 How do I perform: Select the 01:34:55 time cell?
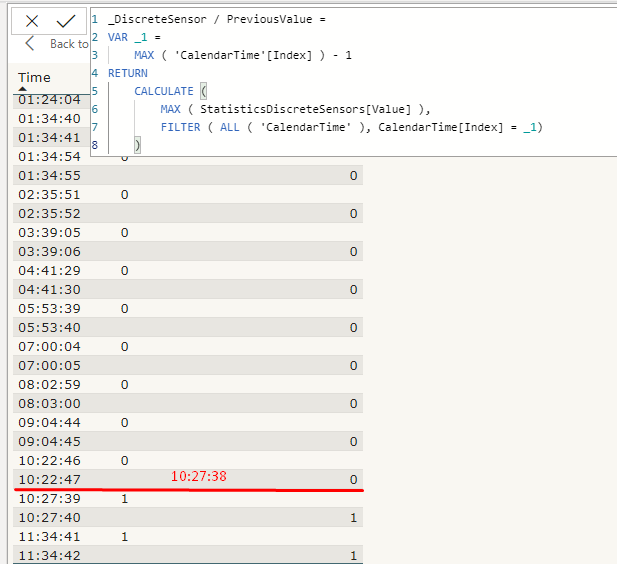(x=49, y=176)
